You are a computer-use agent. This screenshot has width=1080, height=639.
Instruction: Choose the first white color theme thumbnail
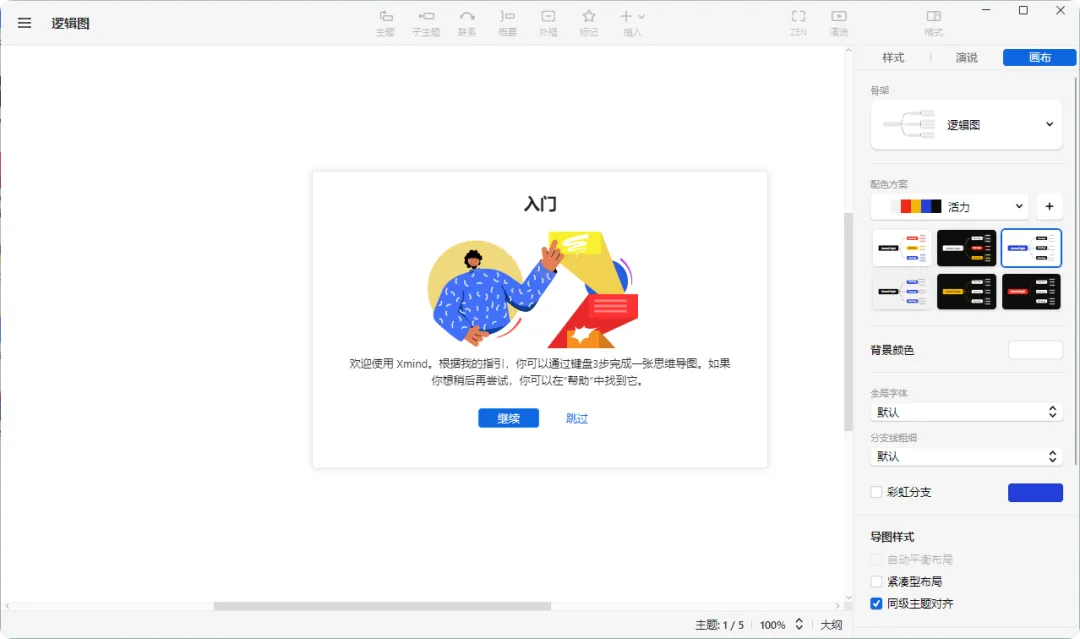click(x=902, y=248)
